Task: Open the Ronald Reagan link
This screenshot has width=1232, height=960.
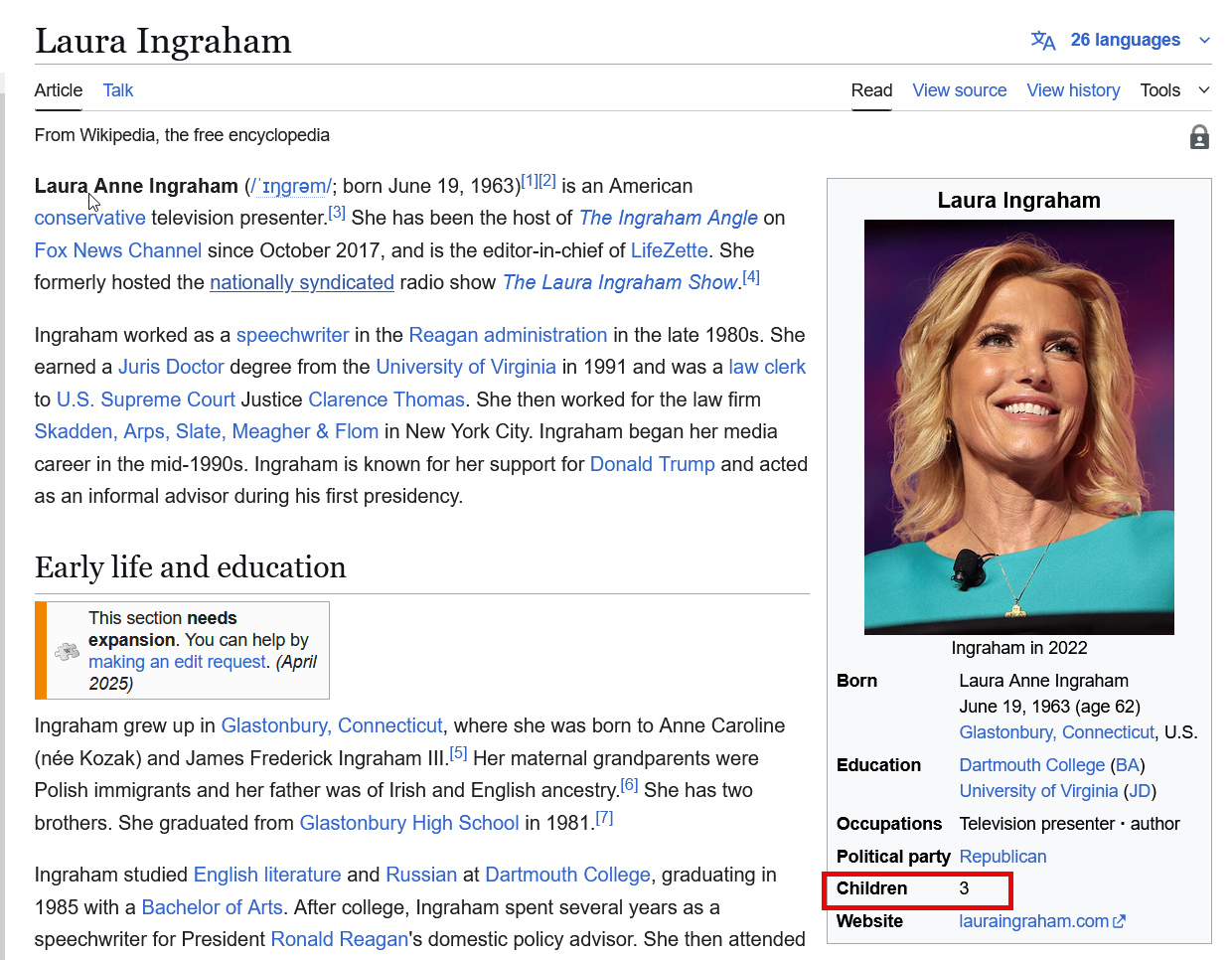Action: (340, 939)
